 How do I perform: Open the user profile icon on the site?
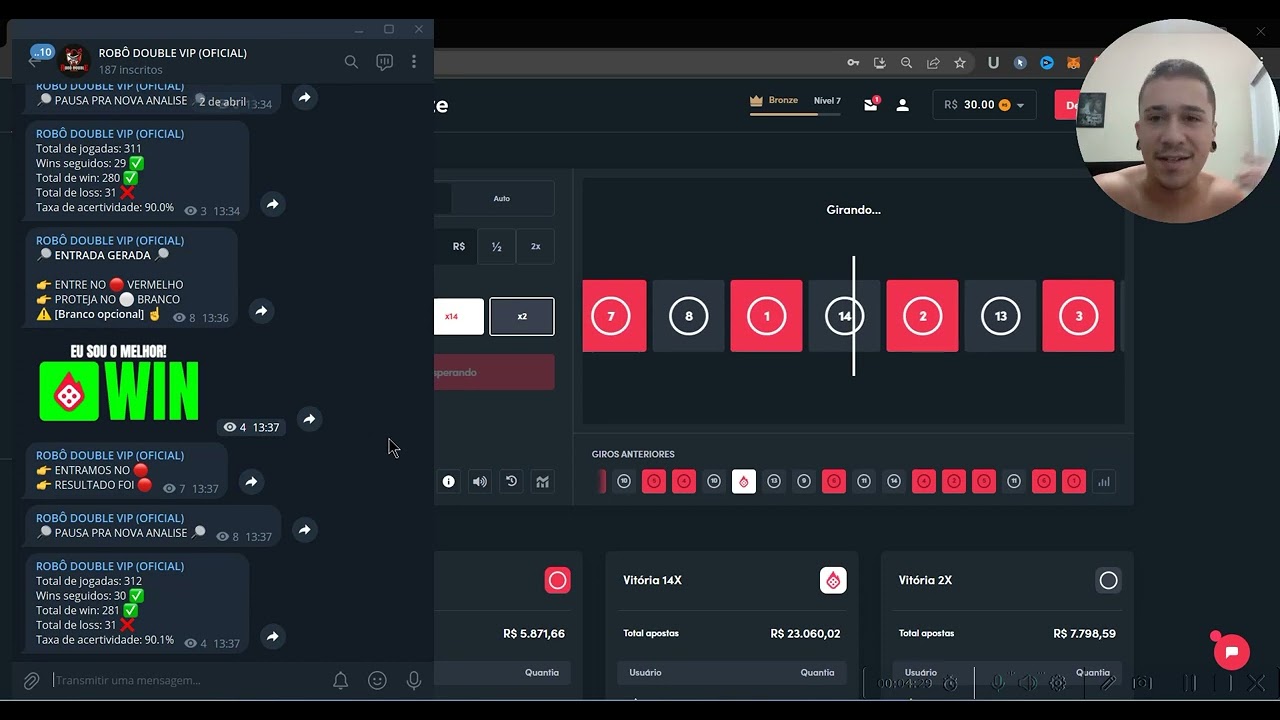pos(902,105)
